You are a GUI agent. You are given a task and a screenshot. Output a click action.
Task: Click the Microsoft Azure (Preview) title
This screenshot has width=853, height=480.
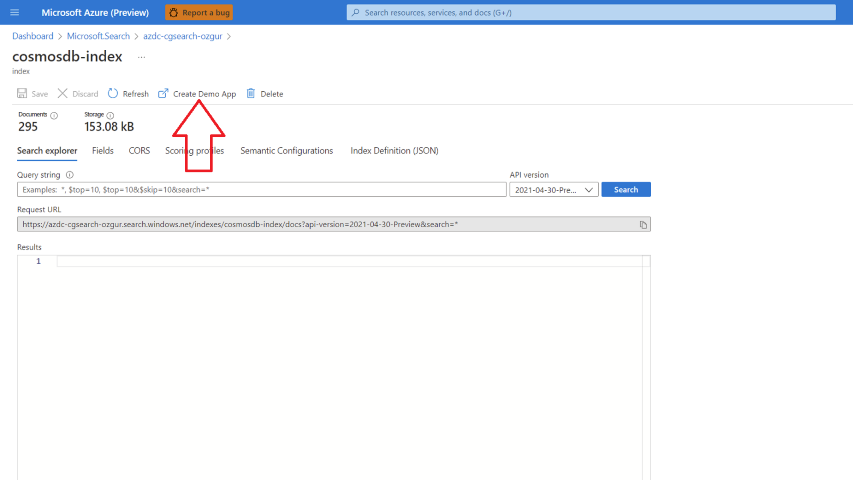click(x=95, y=13)
